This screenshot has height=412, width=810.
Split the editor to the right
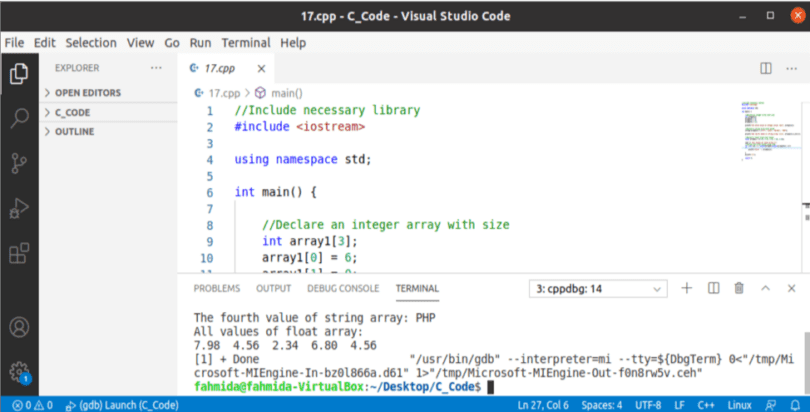765,68
